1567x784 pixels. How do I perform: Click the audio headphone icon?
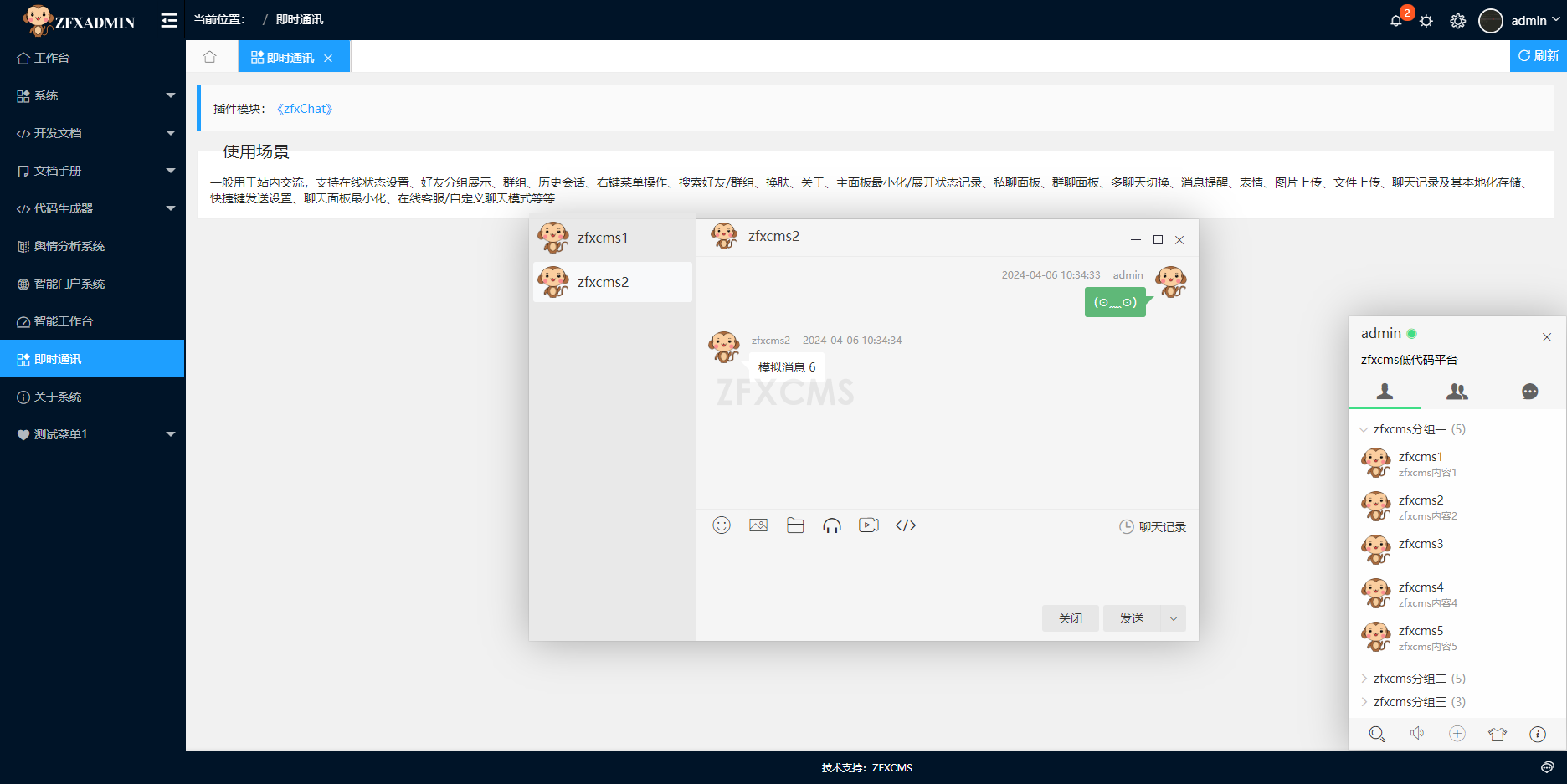point(832,525)
